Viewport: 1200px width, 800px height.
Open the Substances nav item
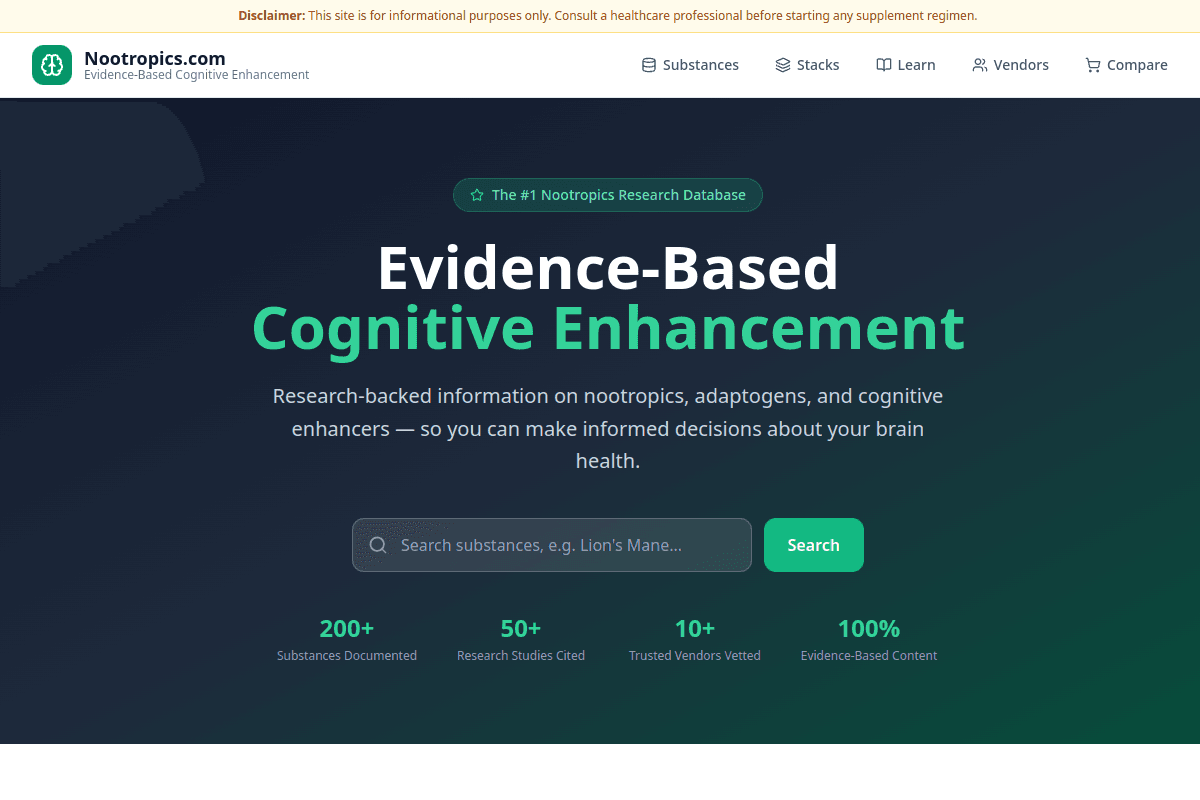coord(690,65)
